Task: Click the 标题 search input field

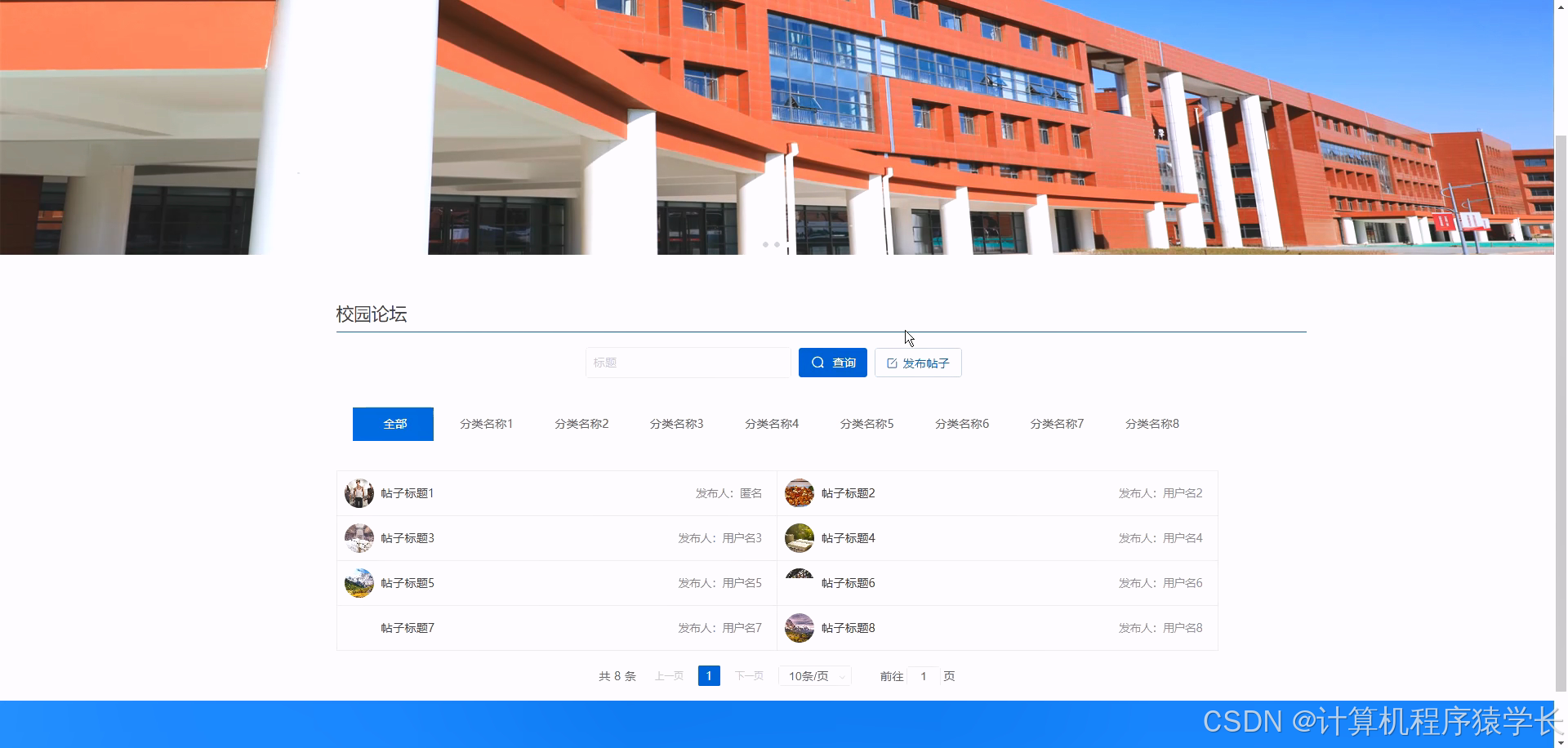Action: [688, 363]
